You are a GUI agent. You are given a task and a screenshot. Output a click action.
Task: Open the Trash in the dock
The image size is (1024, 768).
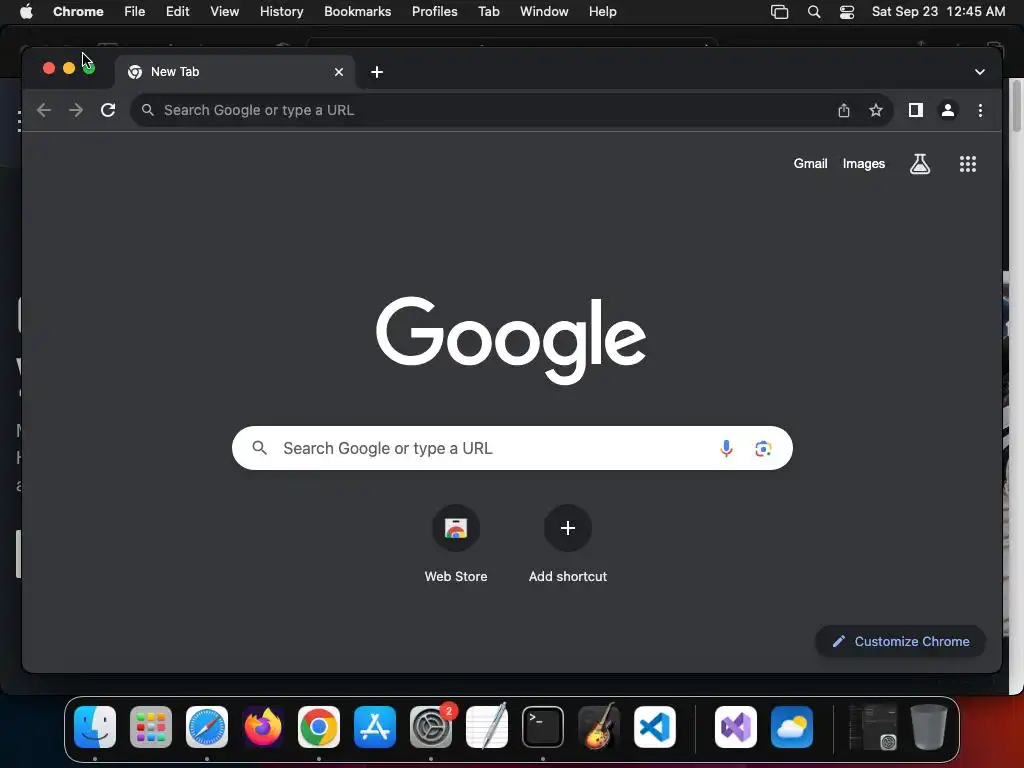929,727
